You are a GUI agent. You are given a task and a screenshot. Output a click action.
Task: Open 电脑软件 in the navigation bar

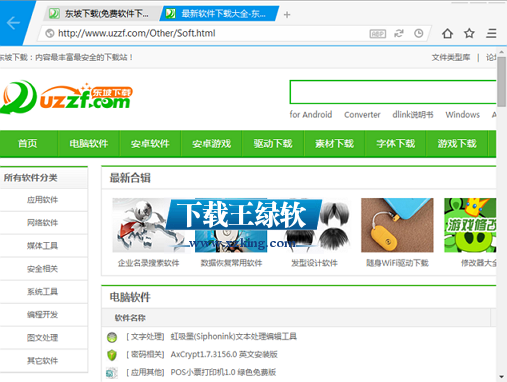click(x=89, y=144)
